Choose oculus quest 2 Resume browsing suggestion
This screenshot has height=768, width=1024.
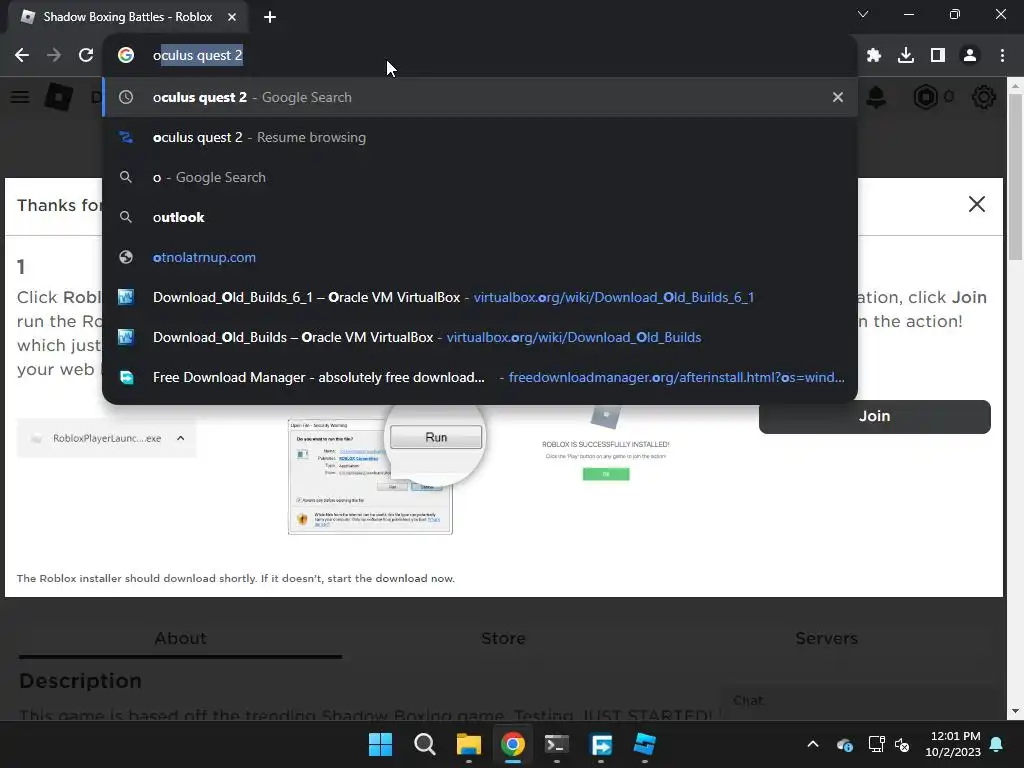pos(480,137)
